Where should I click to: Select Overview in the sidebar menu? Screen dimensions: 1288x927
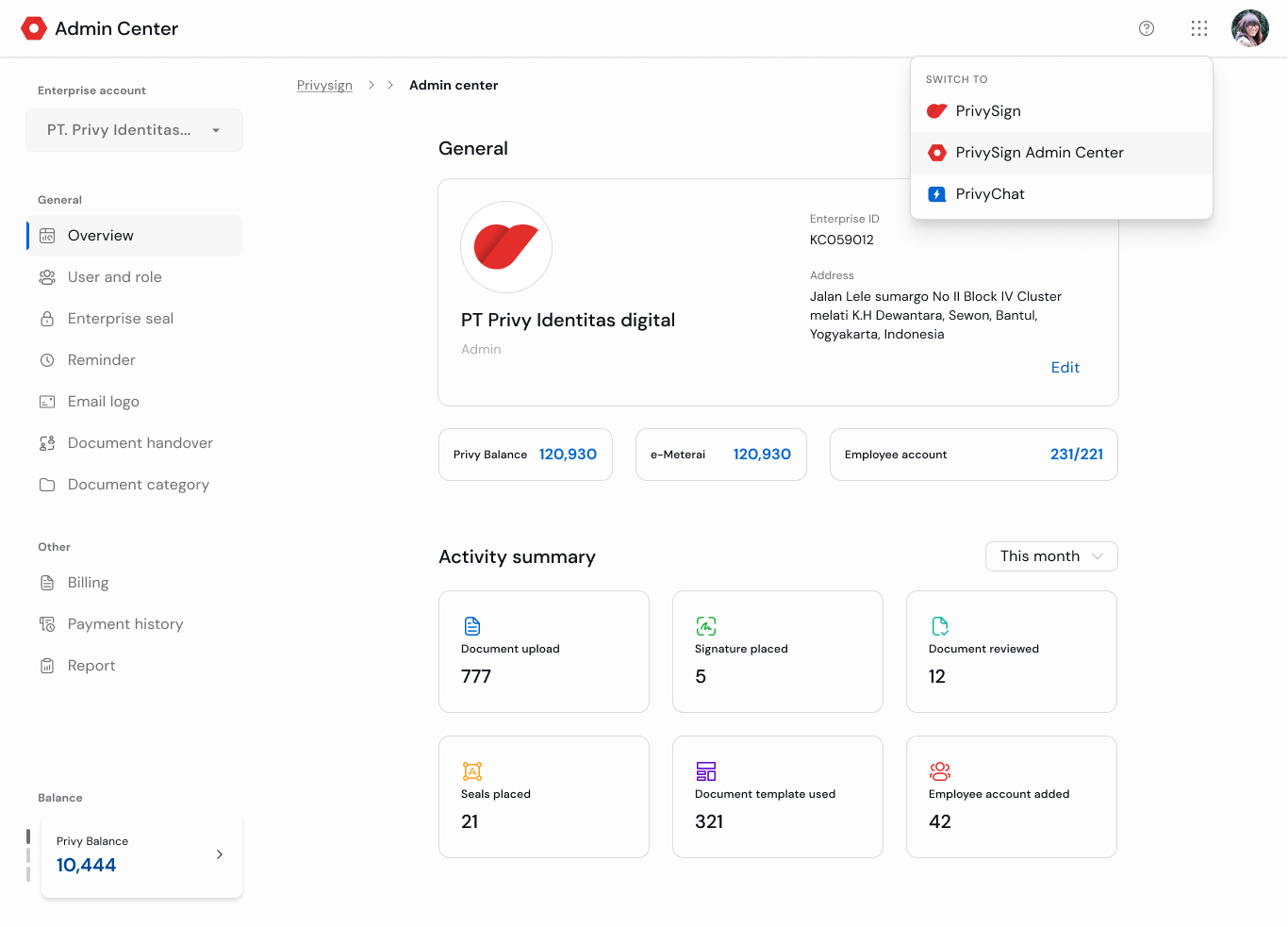[134, 236]
